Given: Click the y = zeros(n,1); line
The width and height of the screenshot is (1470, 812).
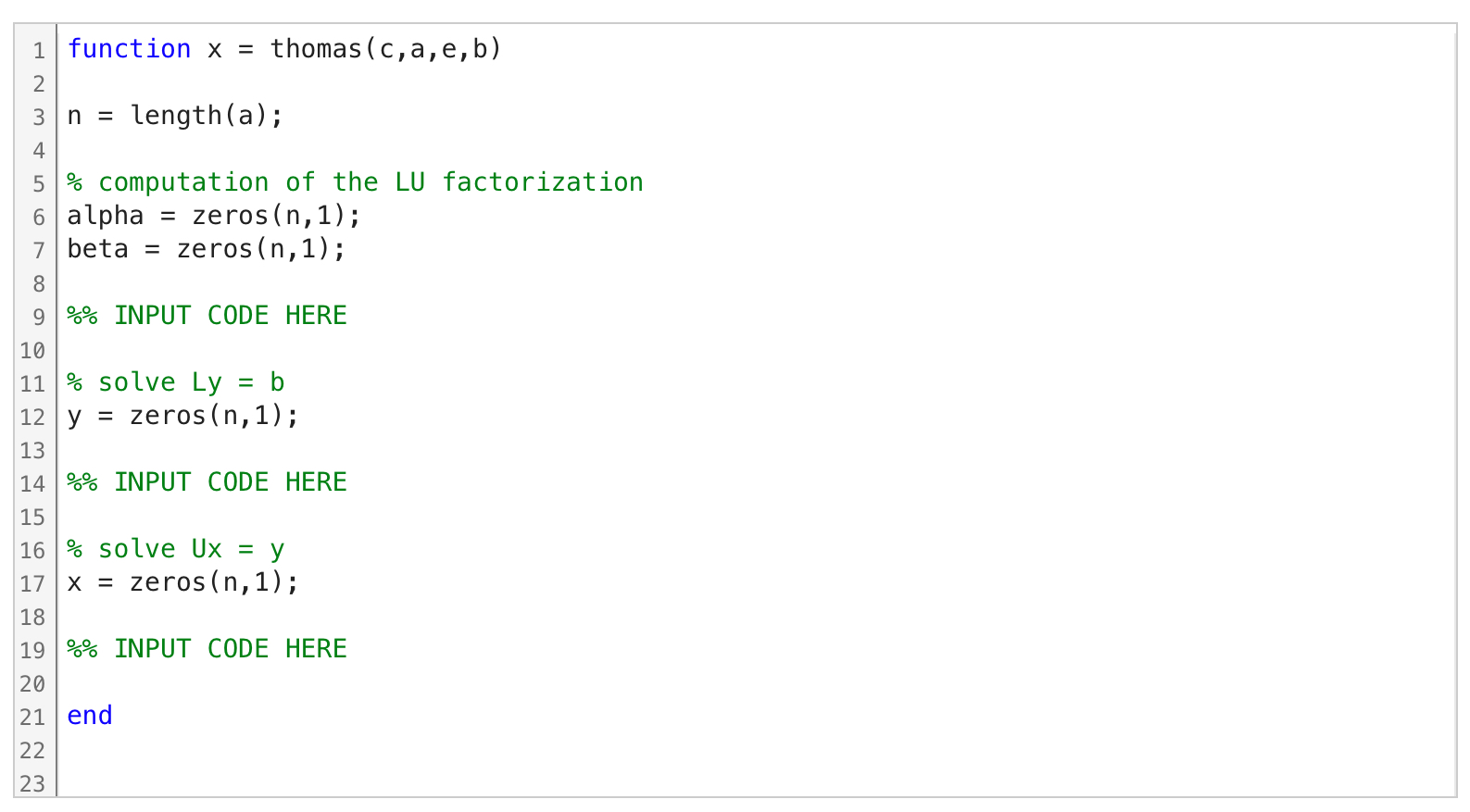Looking at the screenshot, I should pos(183,416).
